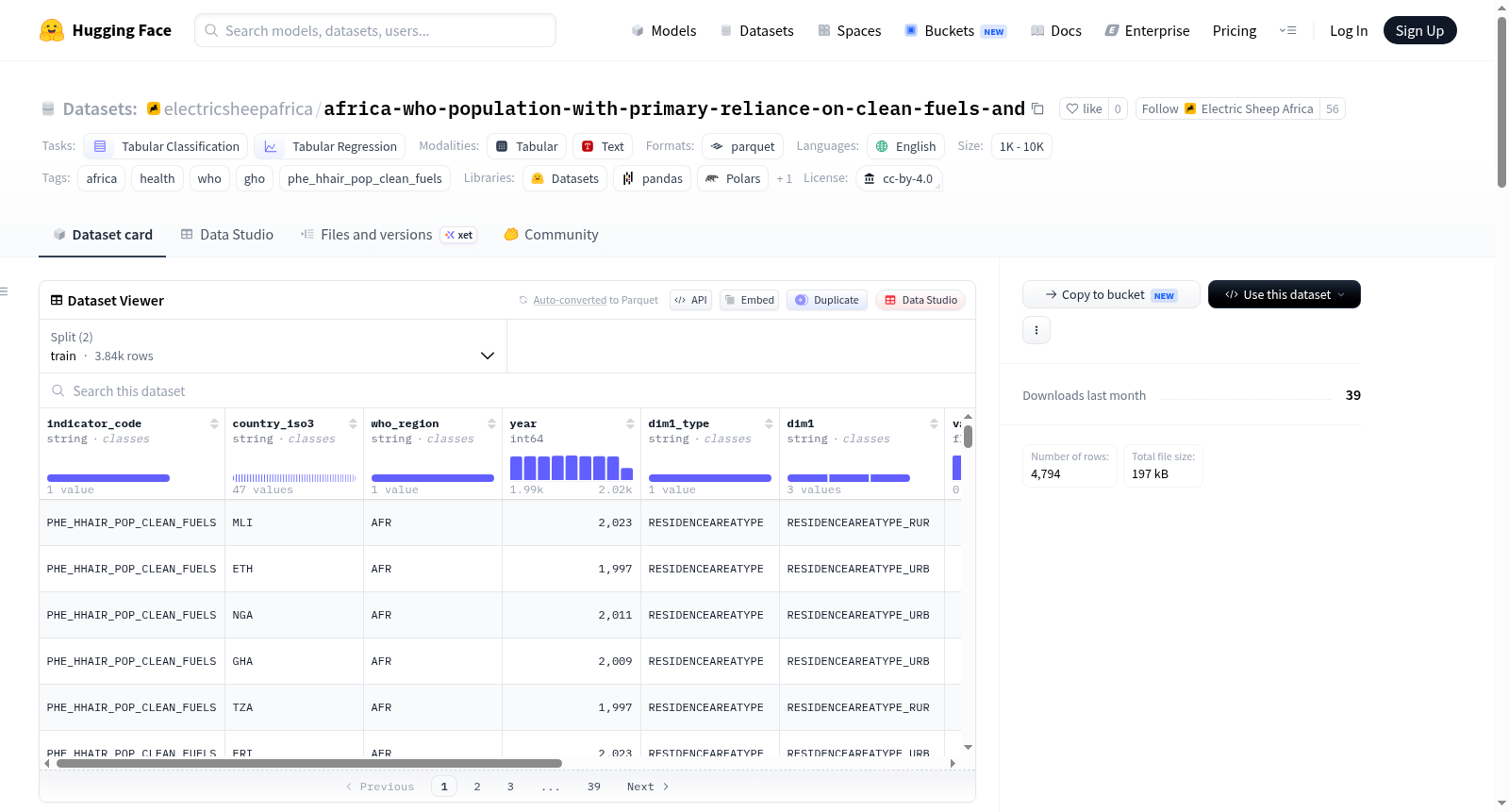Open the navigation overflow menu icon
1509x812 pixels.
[1287, 30]
